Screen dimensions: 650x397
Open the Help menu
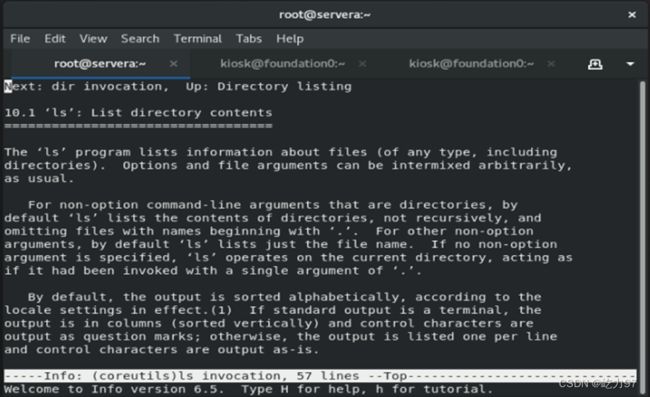(x=290, y=39)
